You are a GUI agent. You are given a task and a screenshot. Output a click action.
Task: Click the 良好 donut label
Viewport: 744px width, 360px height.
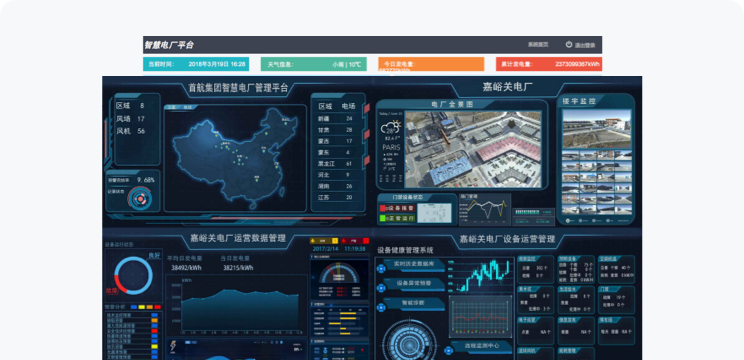[154, 256]
